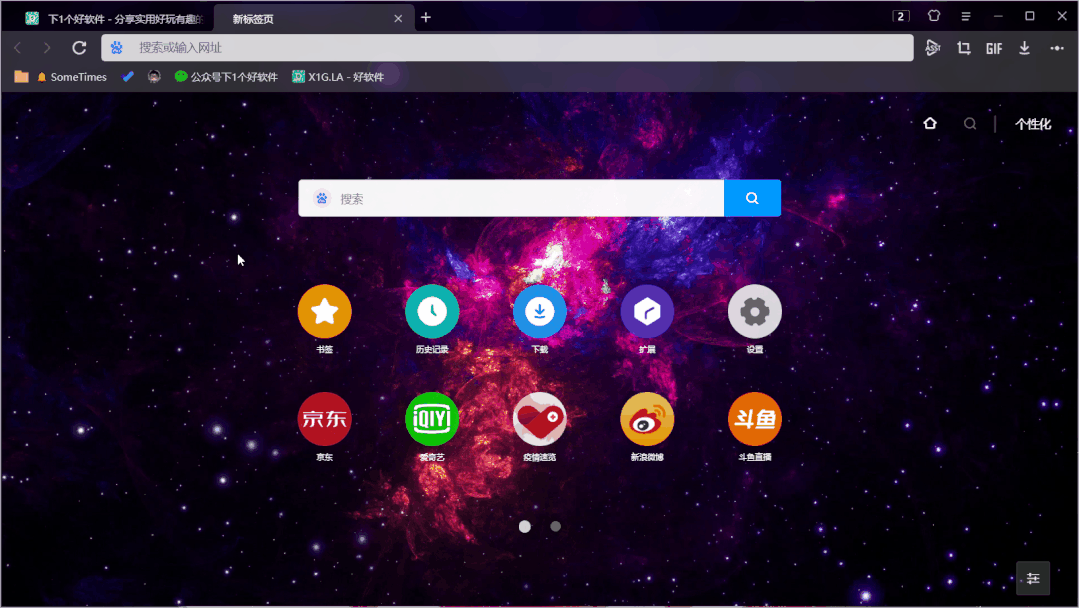The height and width of the screenshot is (608, 1079).
Task: Select the second page indicator dot
Action: pyautogui.click(x=555, y=526)
